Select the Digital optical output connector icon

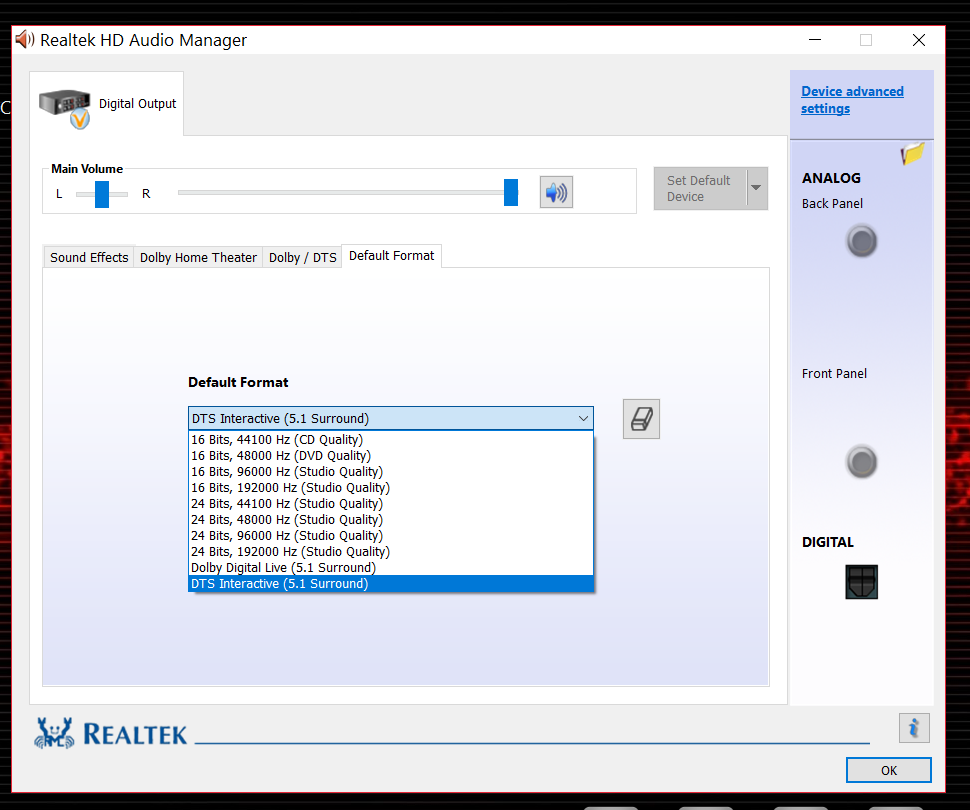click(x=861, y=582)
